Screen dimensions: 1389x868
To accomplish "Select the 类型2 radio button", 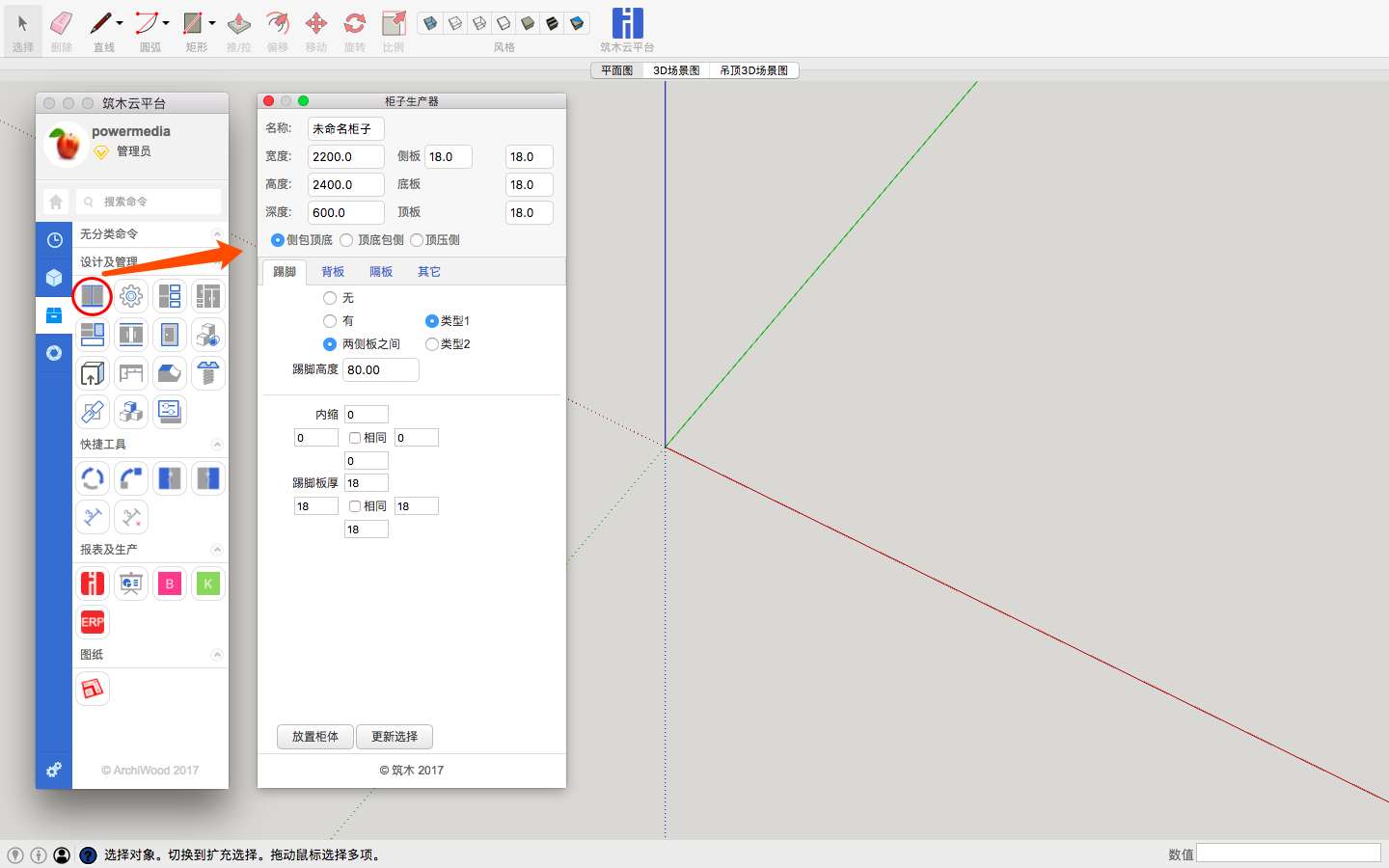I will (x=431, y=344).
